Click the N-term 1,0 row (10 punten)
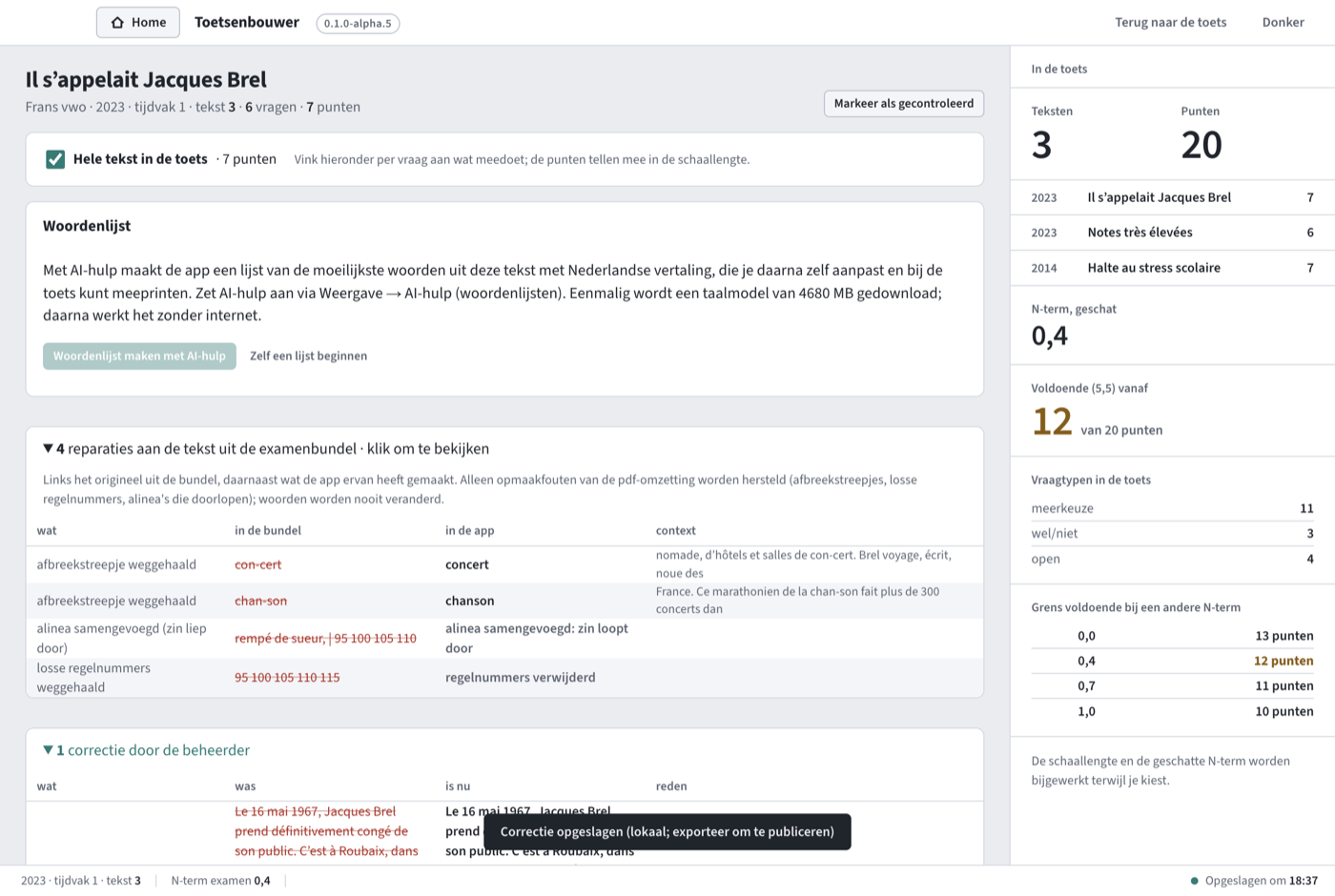Screen dimensions: 1335x896 [x=1172, y=711]
